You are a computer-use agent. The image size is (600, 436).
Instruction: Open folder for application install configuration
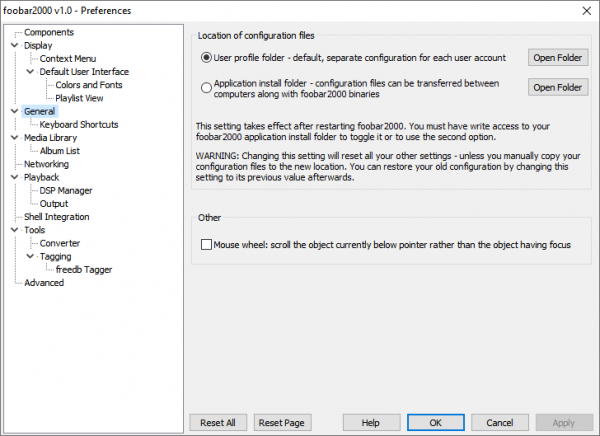click(x=557, y=88)
